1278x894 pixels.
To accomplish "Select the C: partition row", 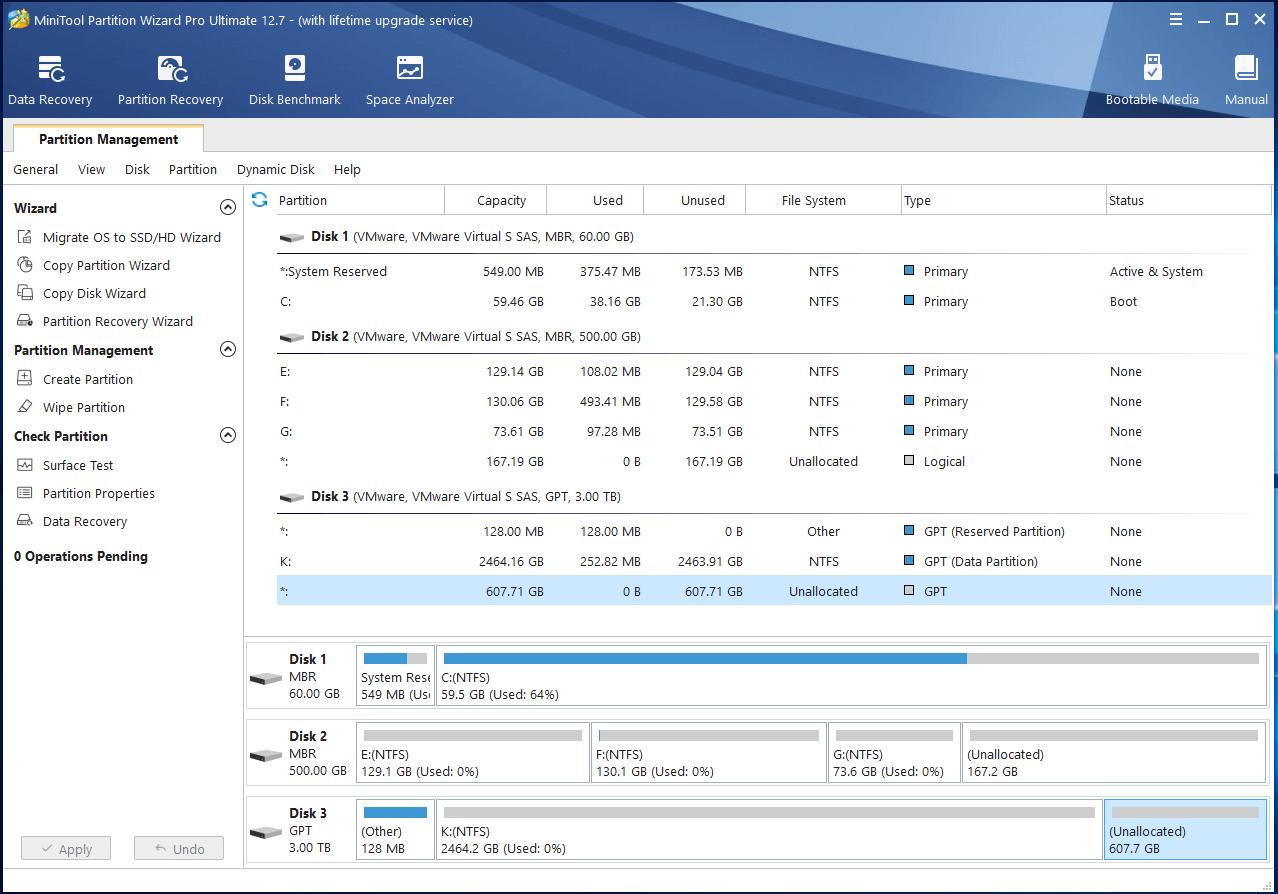I will pos(774,301).
